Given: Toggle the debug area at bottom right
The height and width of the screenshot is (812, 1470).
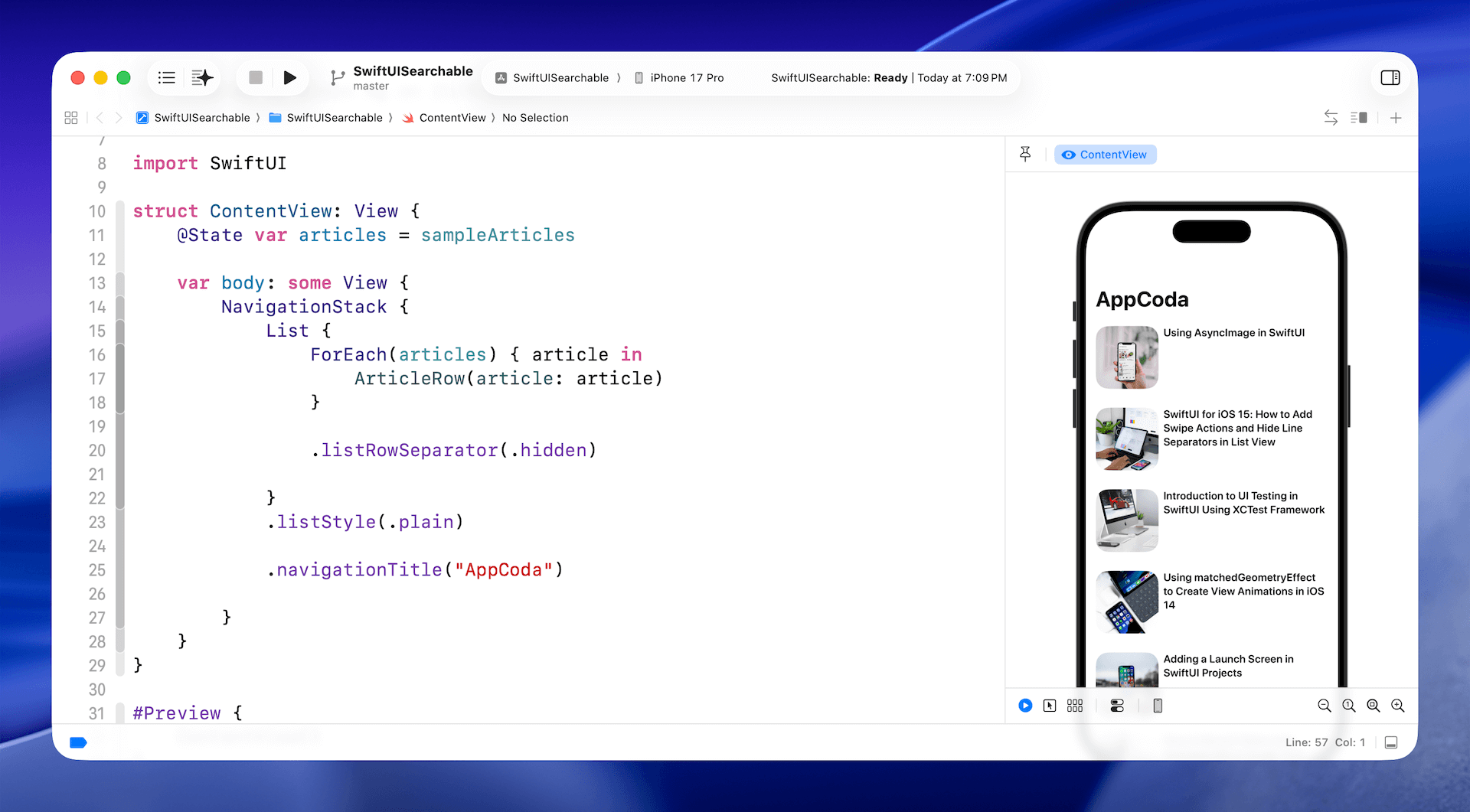Looking at the screenshot, I should 1391,742.
